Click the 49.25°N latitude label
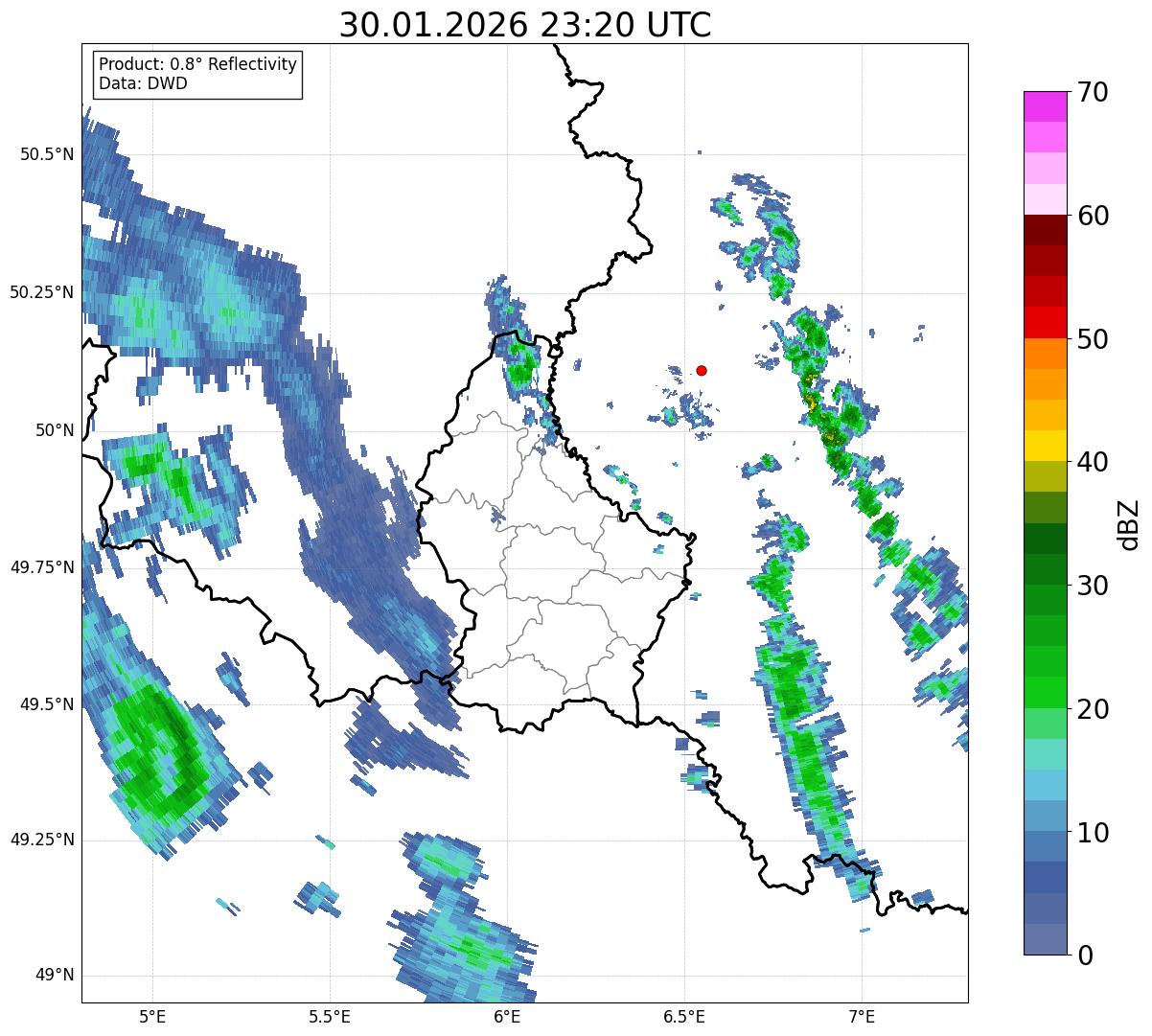1152x1036 pixels. [x=41, y=840]
